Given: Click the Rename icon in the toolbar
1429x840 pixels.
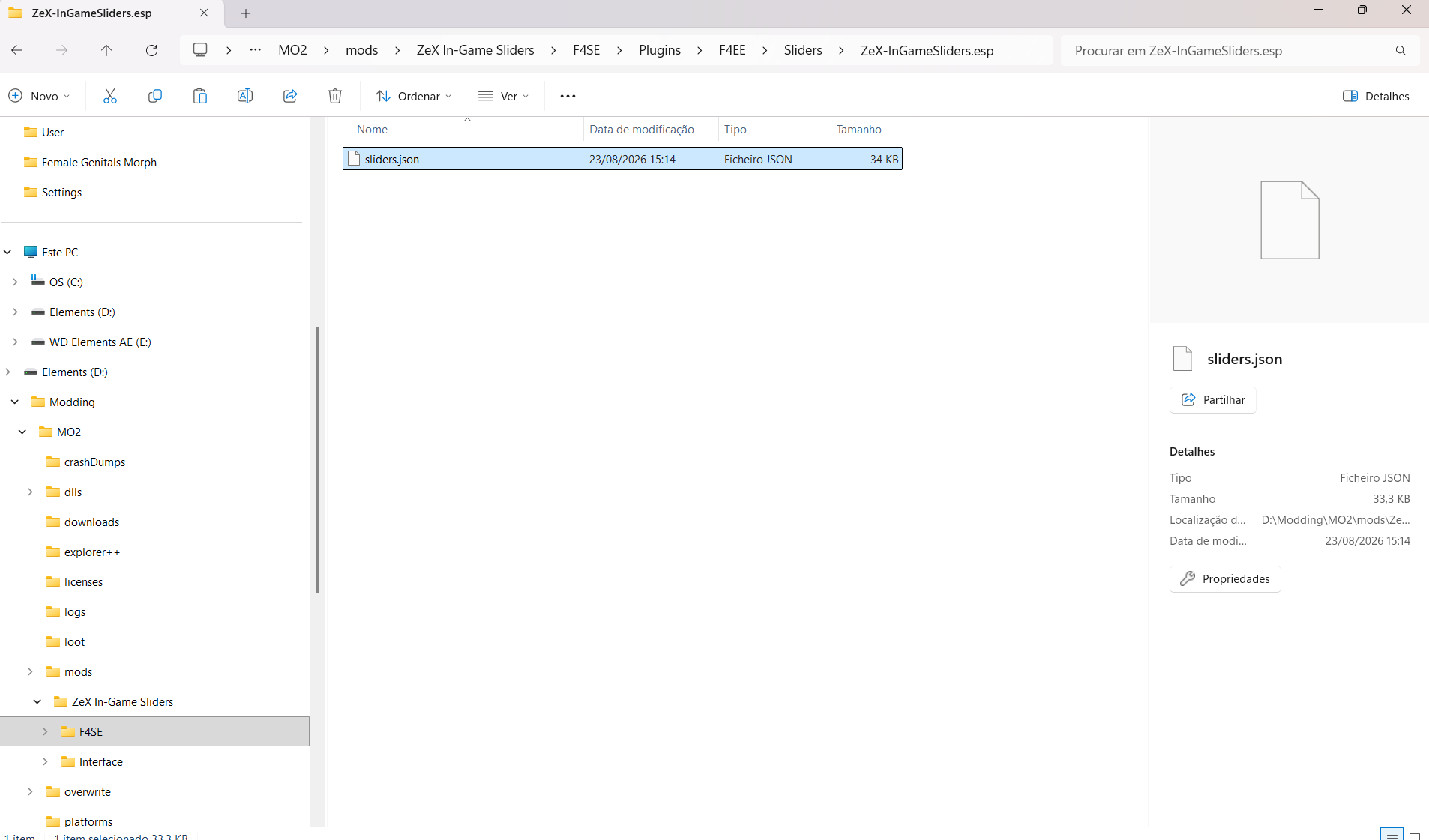Looking at the screenshot, I should pos(245,96).
